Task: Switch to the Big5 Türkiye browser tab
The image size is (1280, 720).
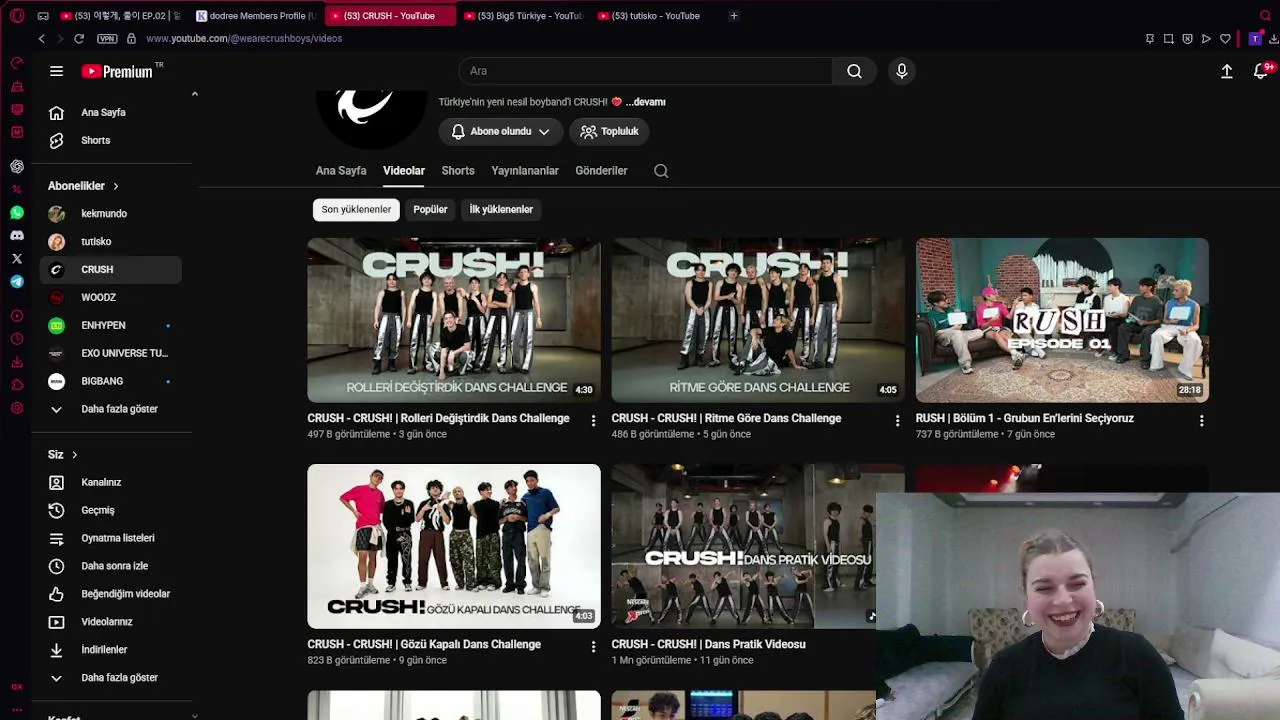Action: point(523,16)
